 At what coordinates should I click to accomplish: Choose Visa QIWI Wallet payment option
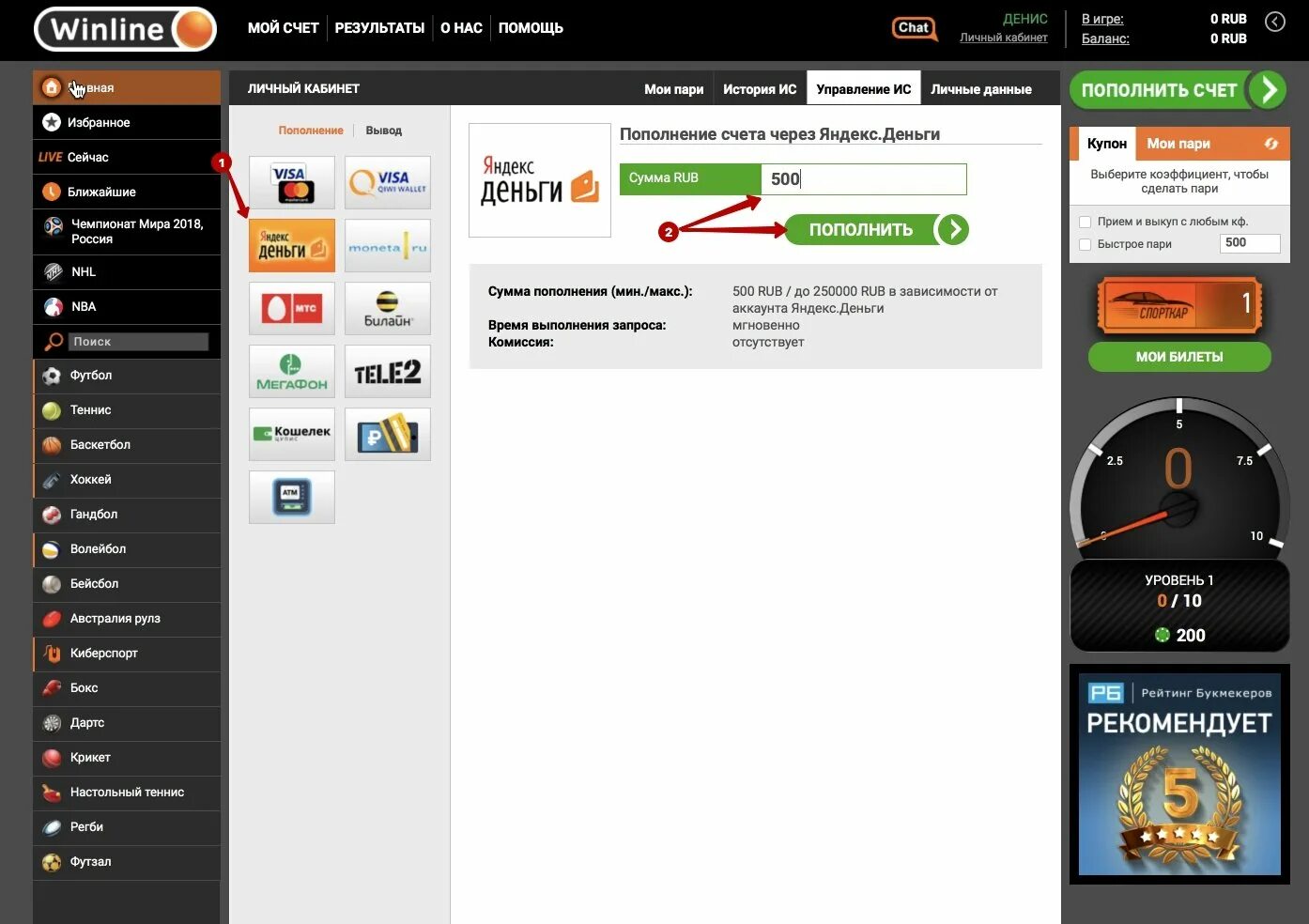tap(388, 182)
